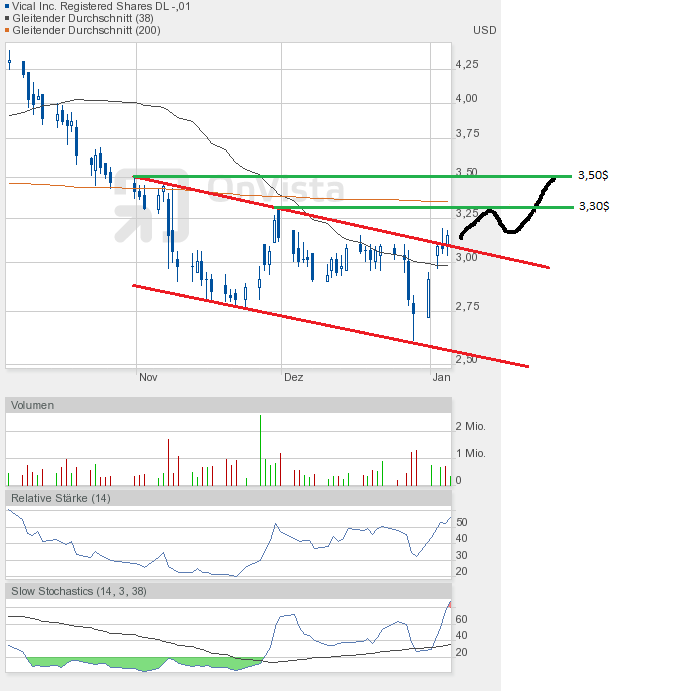Click the Volumen panel header
The image size is (674, 691).
click(228, 405)
